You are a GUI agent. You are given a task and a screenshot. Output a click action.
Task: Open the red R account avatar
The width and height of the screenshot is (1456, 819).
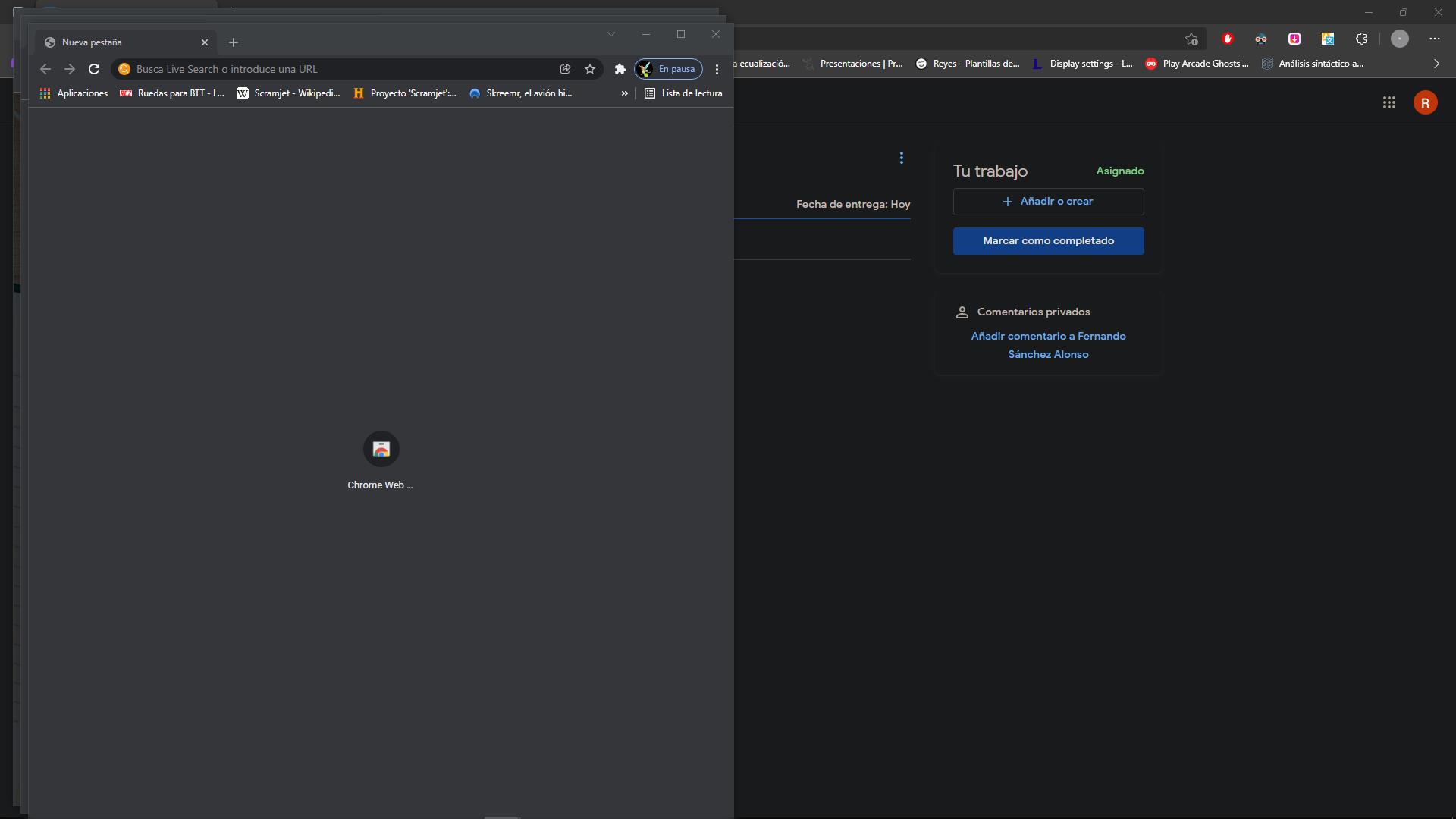click(x=1425, y=102)
